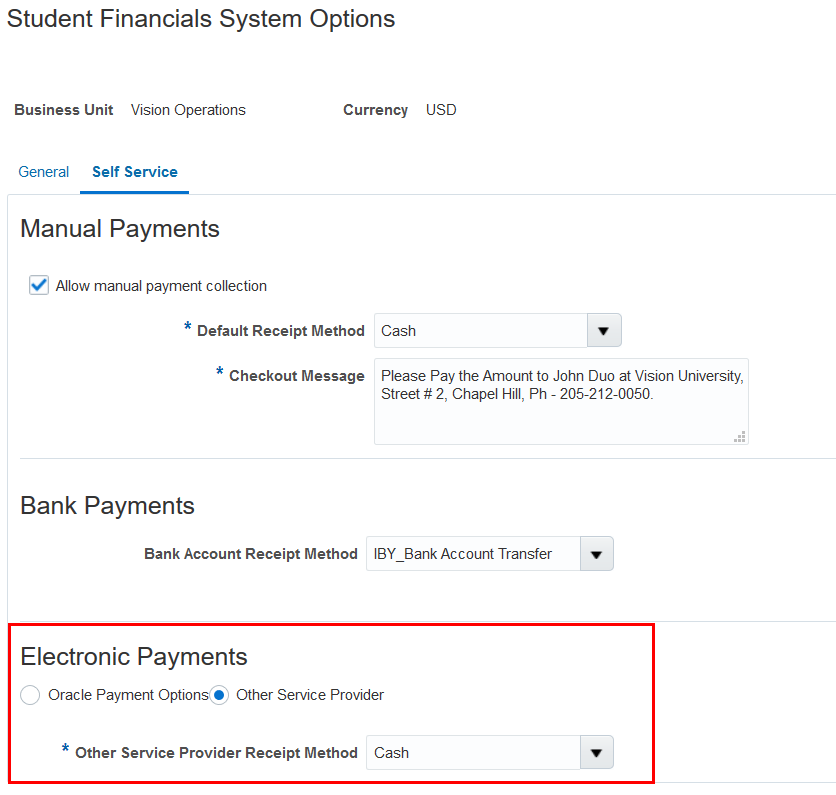Image resolution: width=836 pixels, height=795 pixels.
Task: Select the Self Service tab
Action: click(x=134, y=171)
